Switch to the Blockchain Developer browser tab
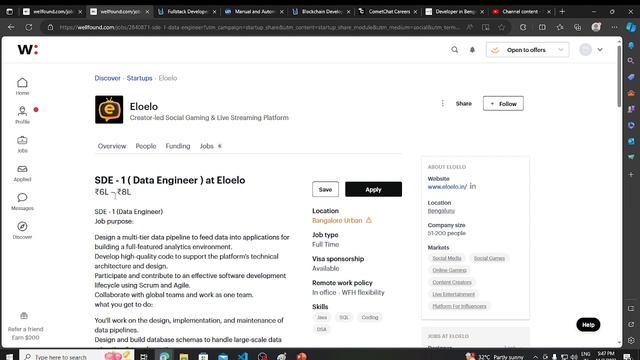Image resolution: width=640 pixels, height=360 pixels. click(321, 11)
